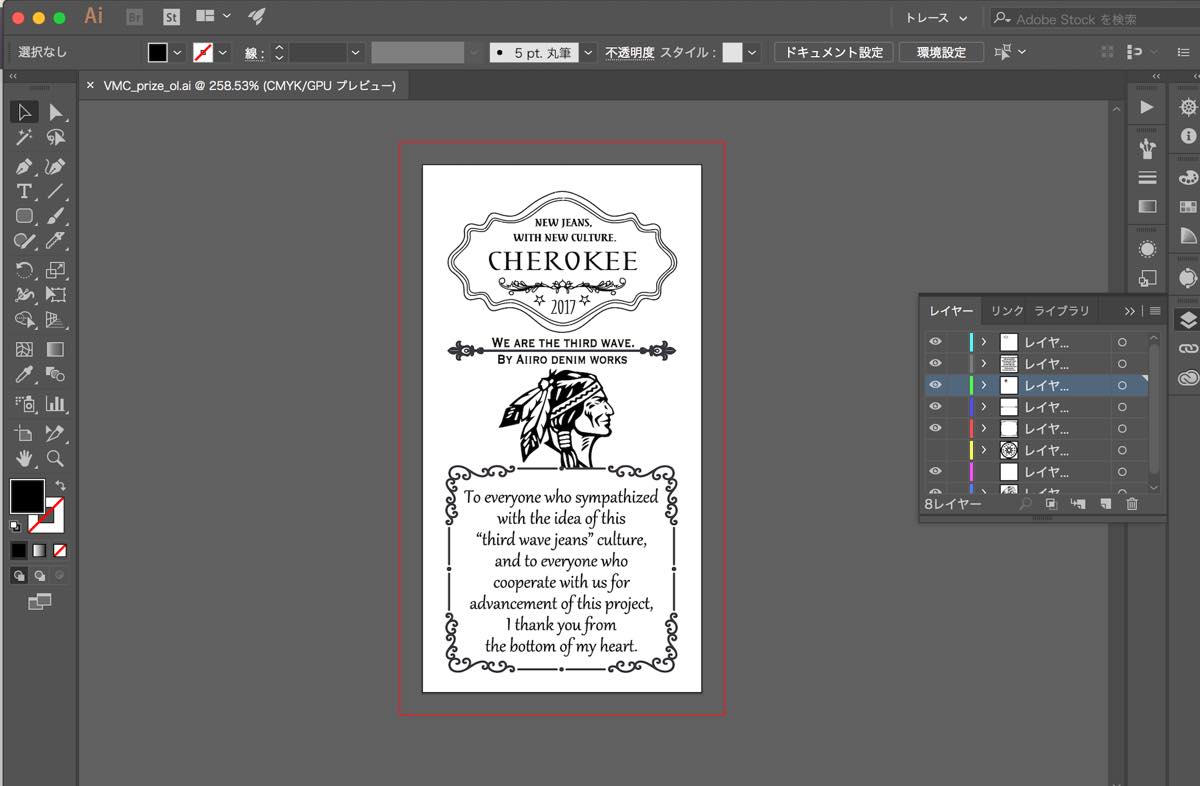The width and height of the screenshot is (1200, 786).
Task: Expand the yellow layer contents
Action: point(984,450)
